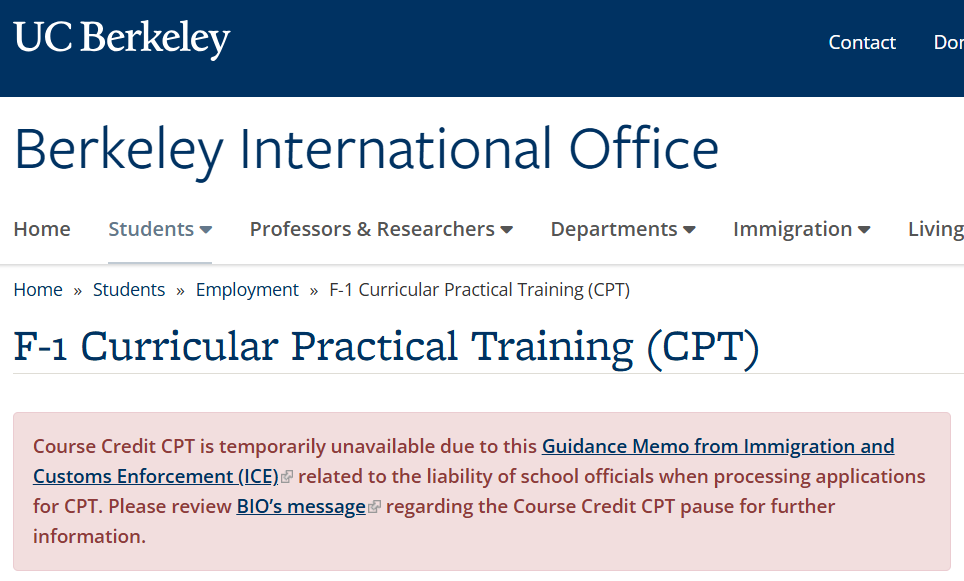This screenshot has height=581, width=964.
Task: Click the Berkeley International Office title
Action: (366, 149)
